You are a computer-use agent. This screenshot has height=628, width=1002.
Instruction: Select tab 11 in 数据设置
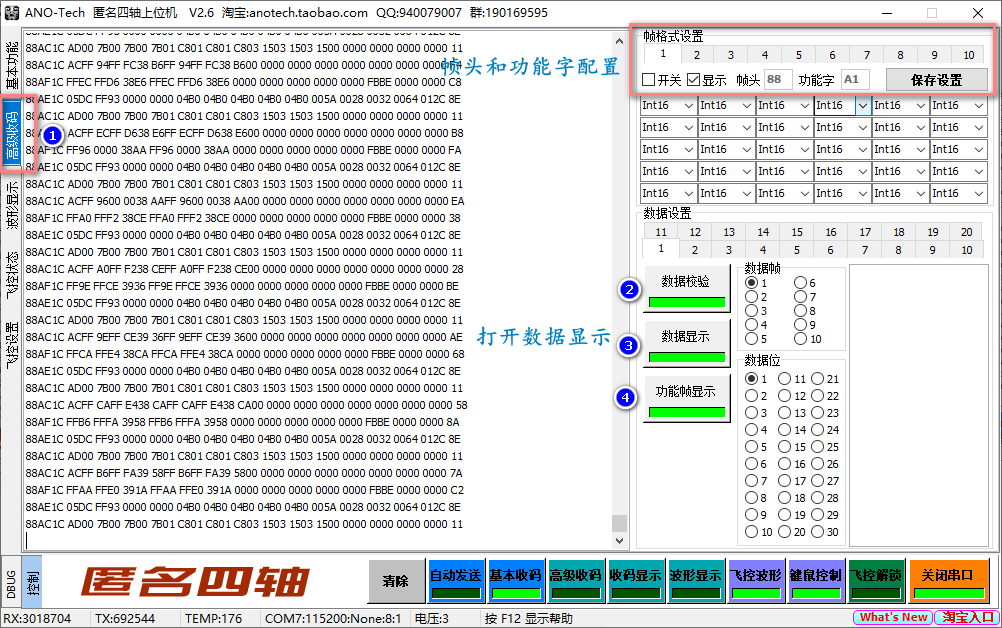click(x=661, y=232)
